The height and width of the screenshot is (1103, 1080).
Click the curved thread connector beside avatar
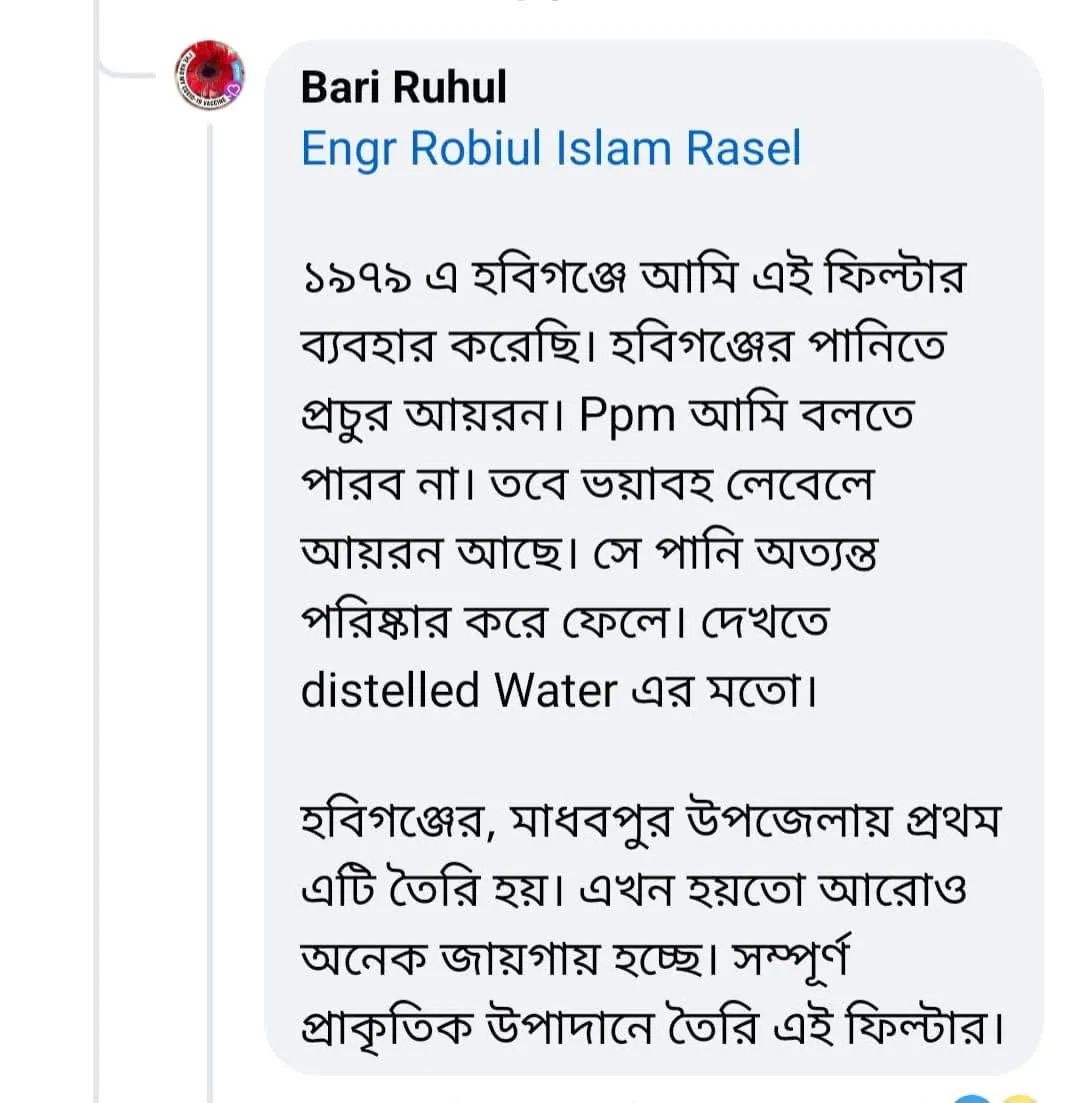pyautogui.click(x=127, y=69)
